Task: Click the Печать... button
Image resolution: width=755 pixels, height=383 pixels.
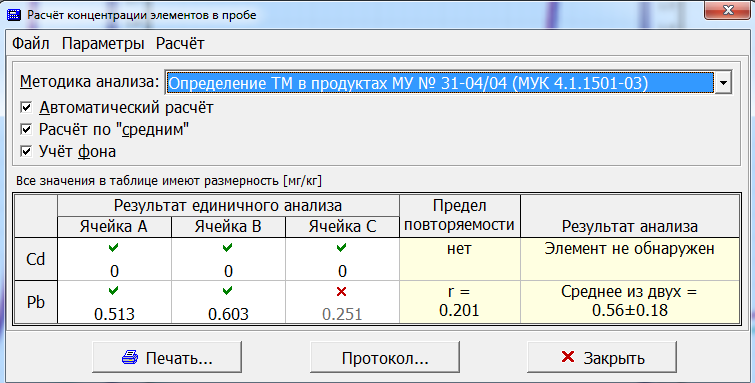Action: [x=167, y=357]
